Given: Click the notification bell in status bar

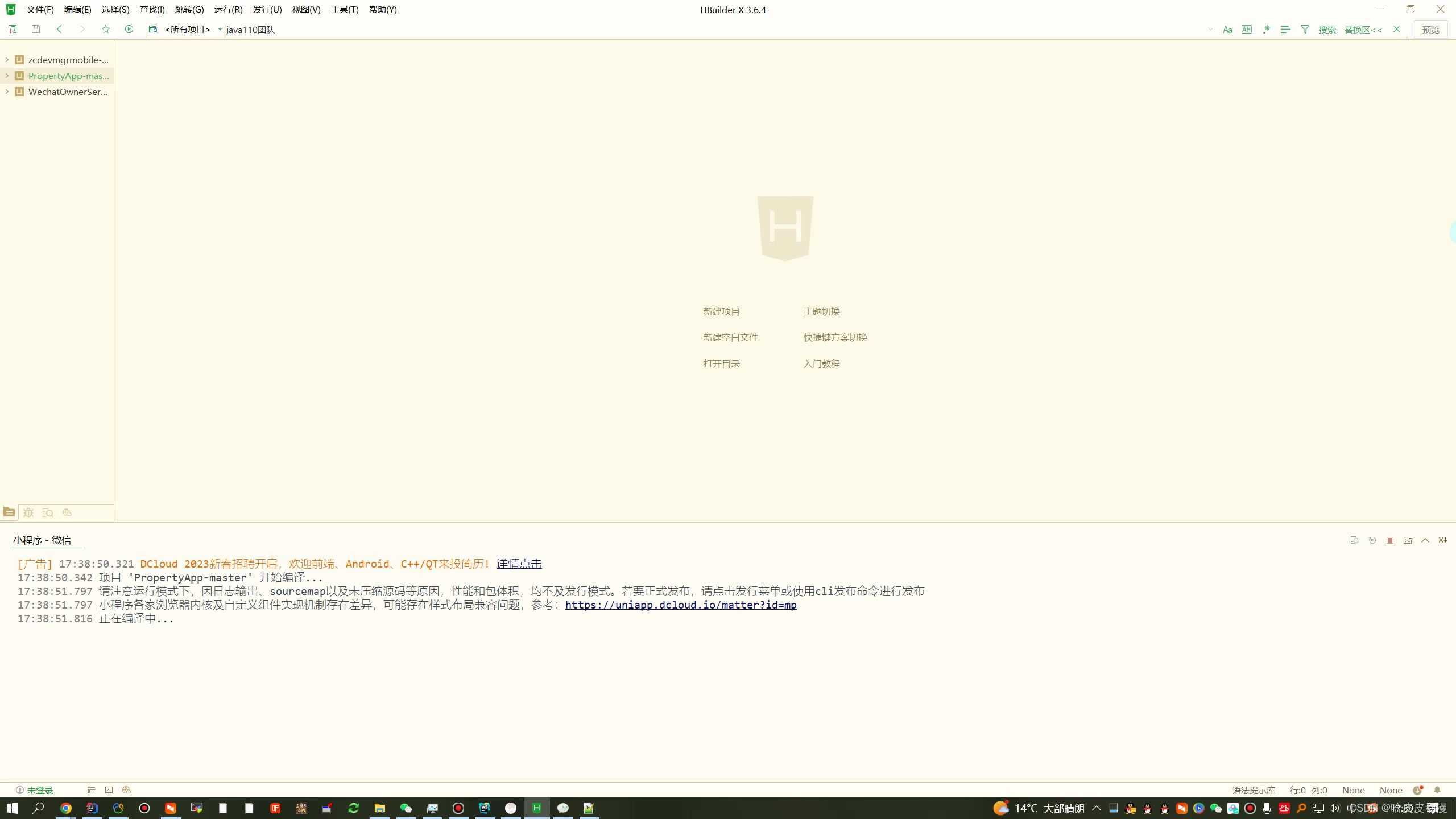Looking at the screenshot, I should 1437,790.
